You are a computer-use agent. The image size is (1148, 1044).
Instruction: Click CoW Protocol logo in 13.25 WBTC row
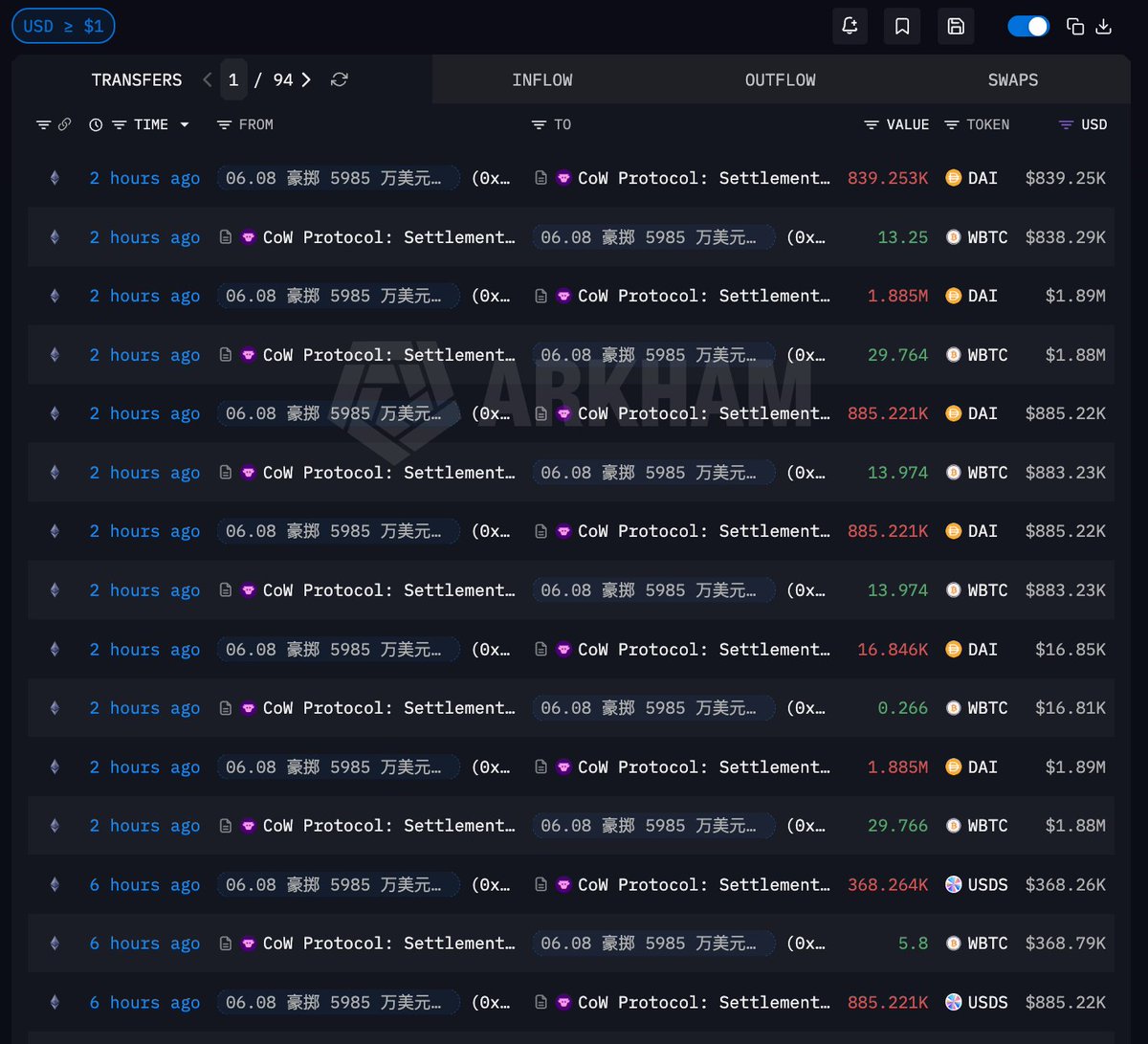(249, 237)
